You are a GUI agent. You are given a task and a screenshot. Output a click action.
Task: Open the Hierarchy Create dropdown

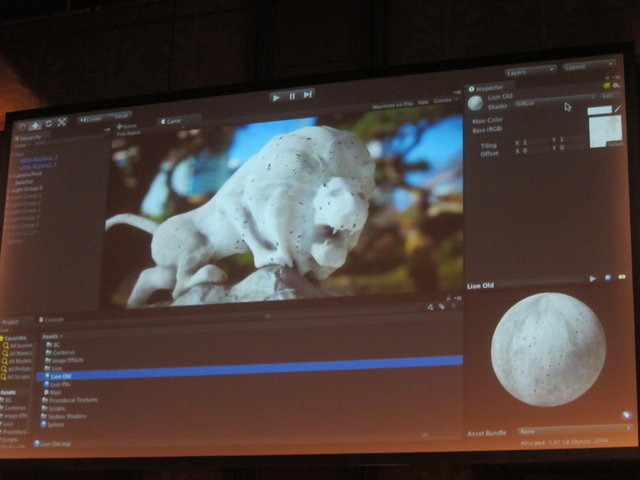[x=22, y=145]
